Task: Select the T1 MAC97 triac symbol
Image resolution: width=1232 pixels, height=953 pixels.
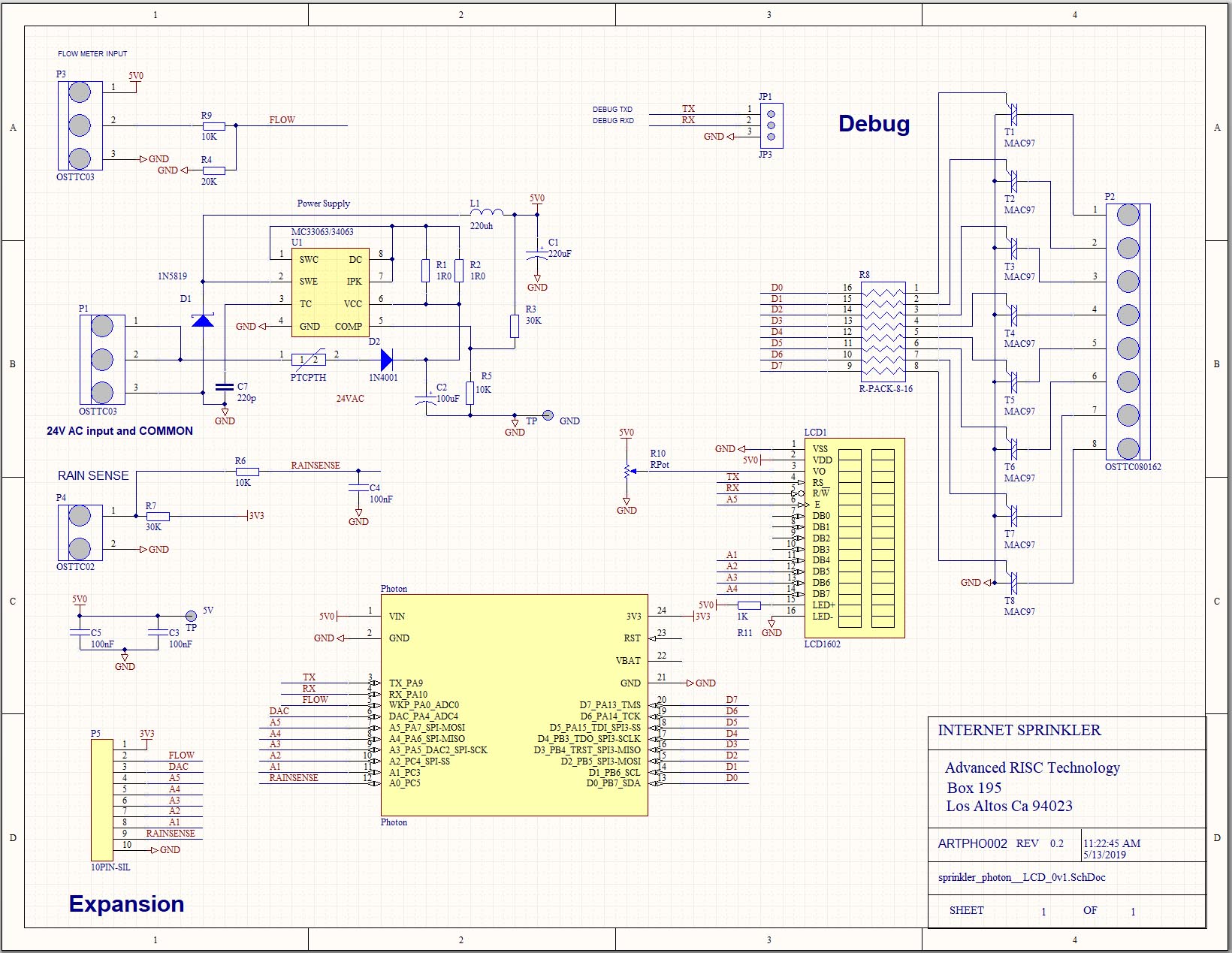Action: click(x=1013, y=114)
